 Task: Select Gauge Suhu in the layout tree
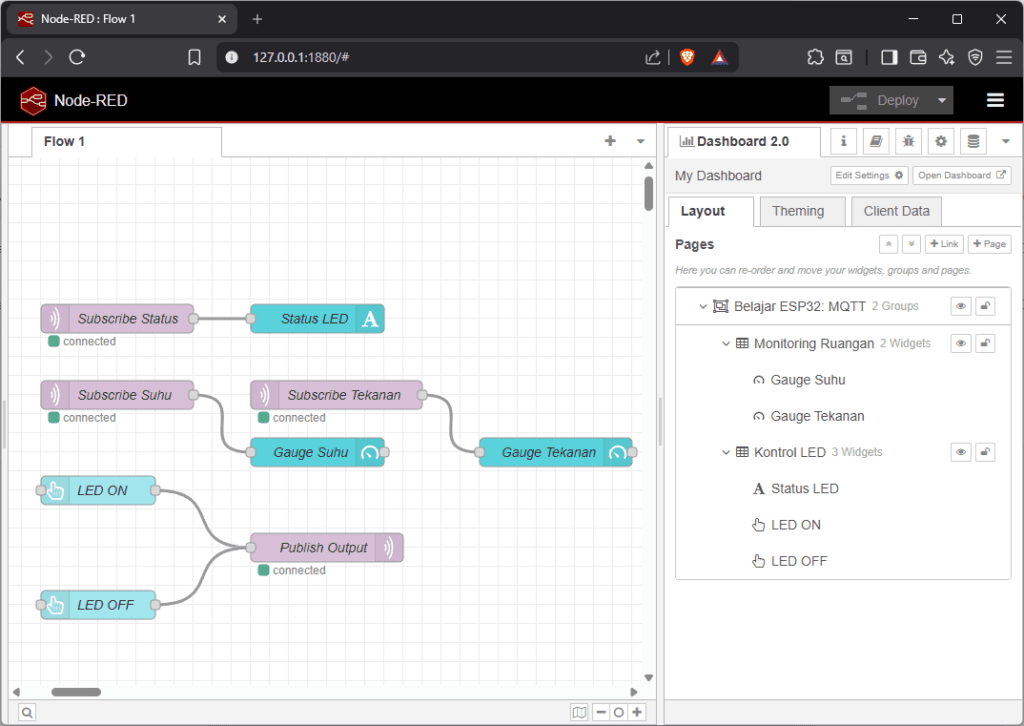(x=808, y=380)
